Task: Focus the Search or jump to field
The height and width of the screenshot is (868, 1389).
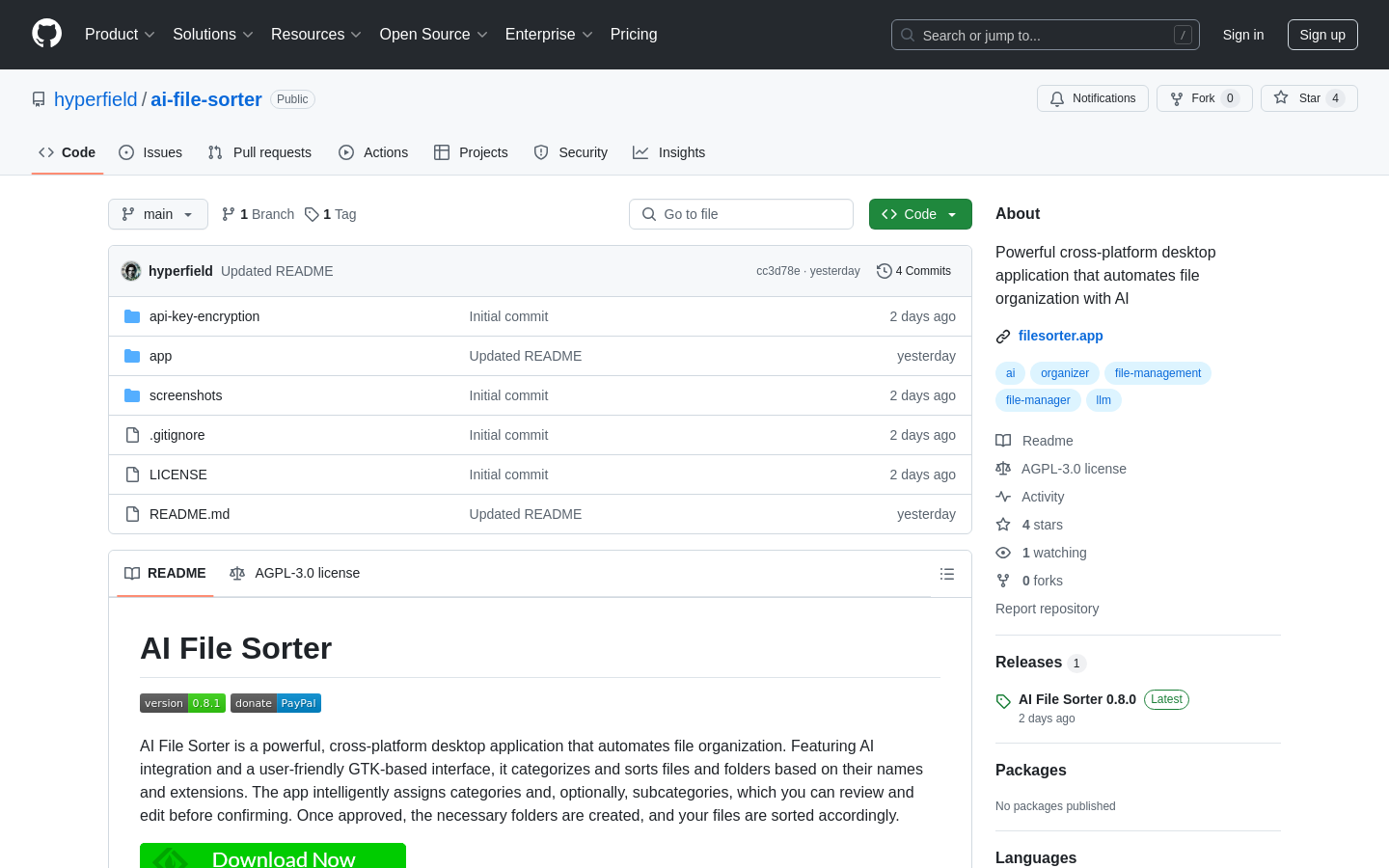Action: (1046, 35)
